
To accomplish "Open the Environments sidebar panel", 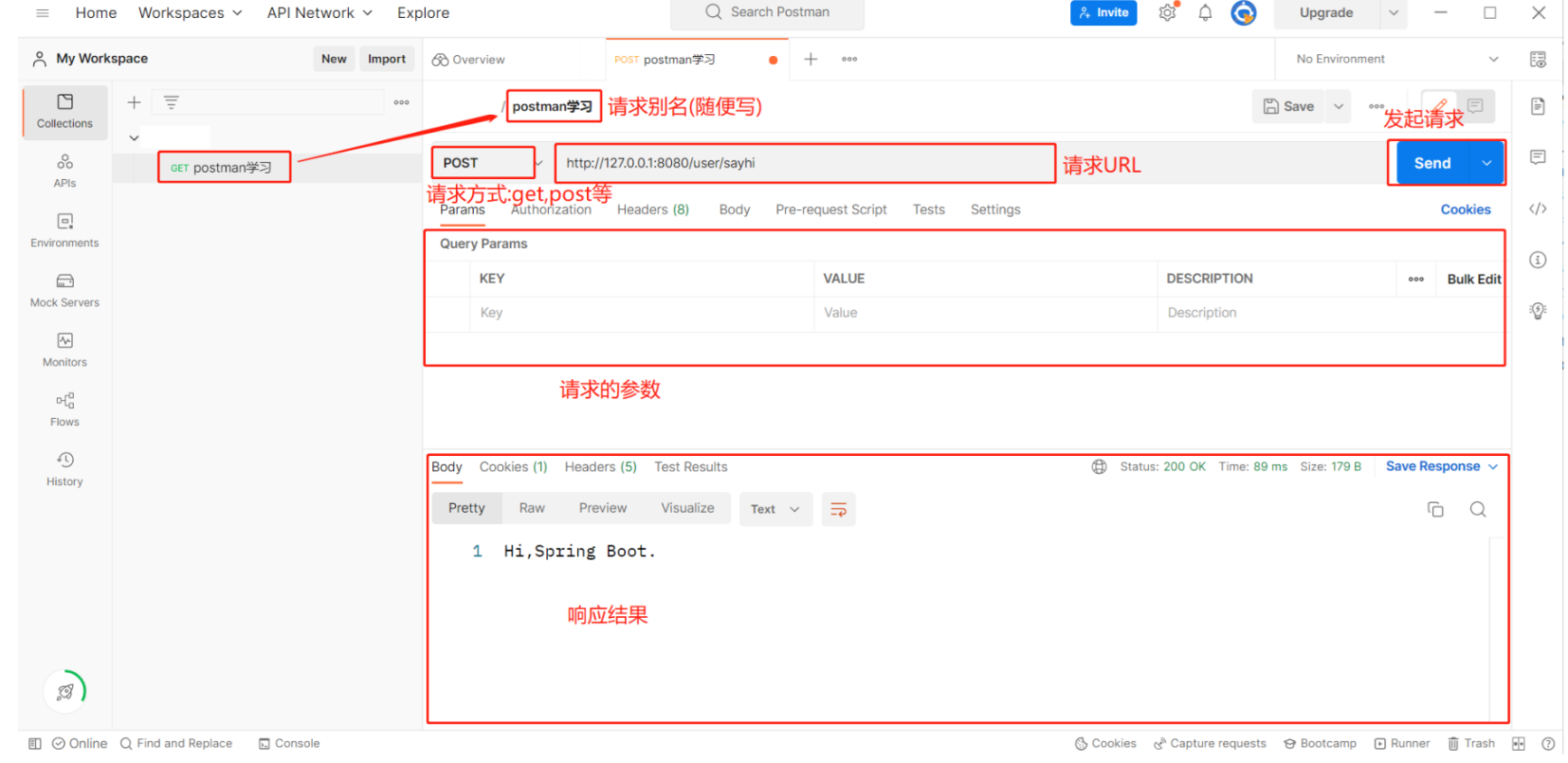I will coord(64,231).
